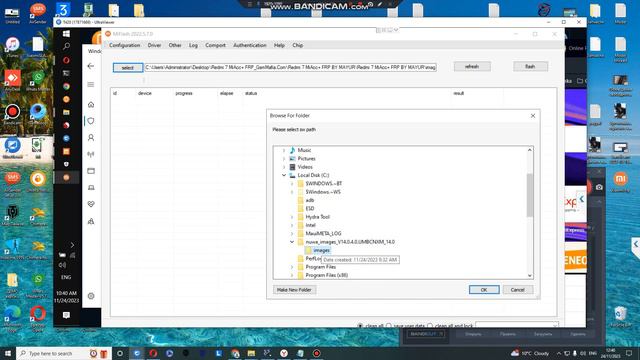Screen dimensions: 640x360
Task: Open Device performance & health heart icon
Action: pyautogui.click(x=91, y=204)
